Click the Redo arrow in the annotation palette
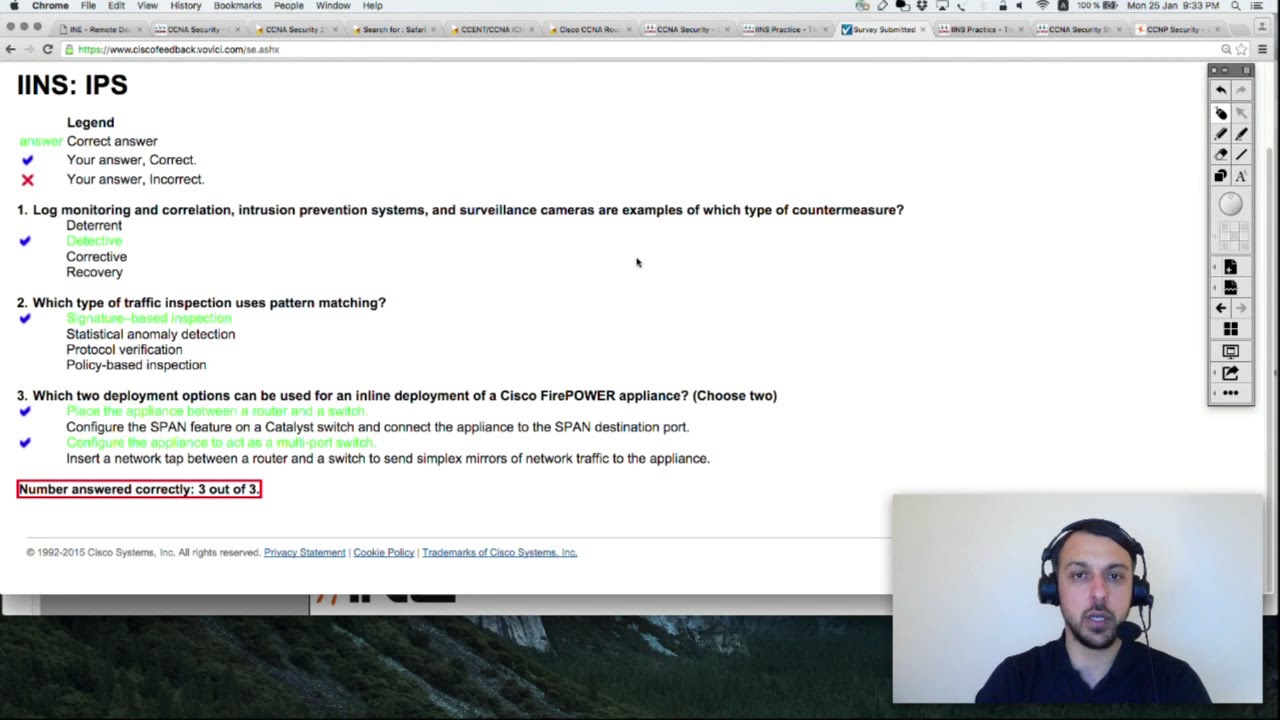Viewport: 1280px width, 720px height. click(x=1241, y=91)
